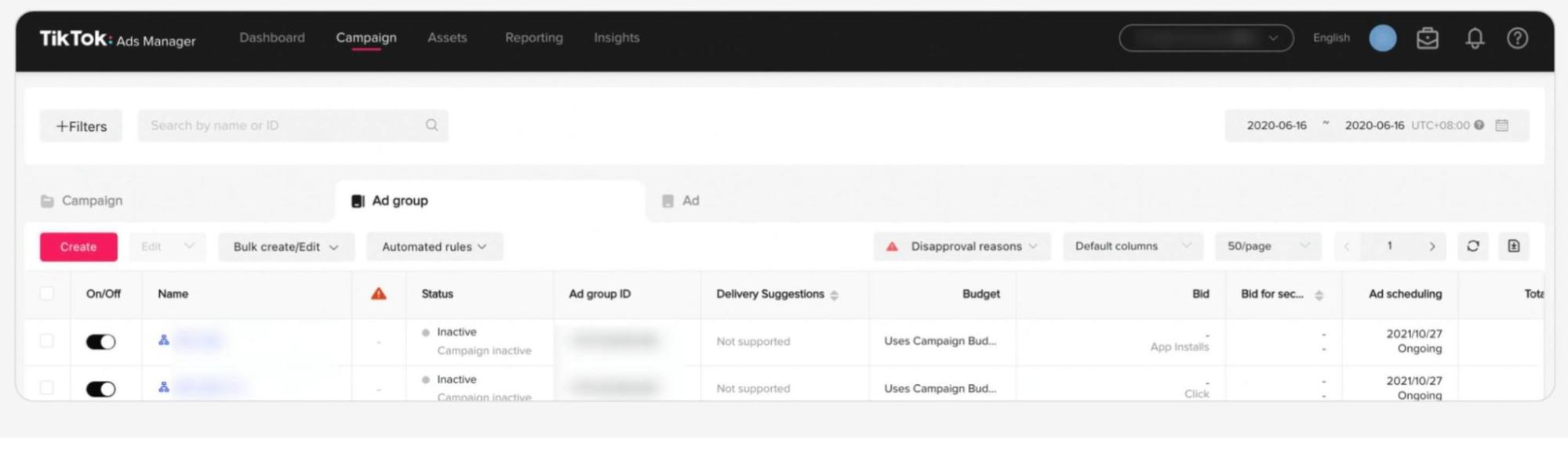Open the Automated rules dropdown

tap(434, 247)
